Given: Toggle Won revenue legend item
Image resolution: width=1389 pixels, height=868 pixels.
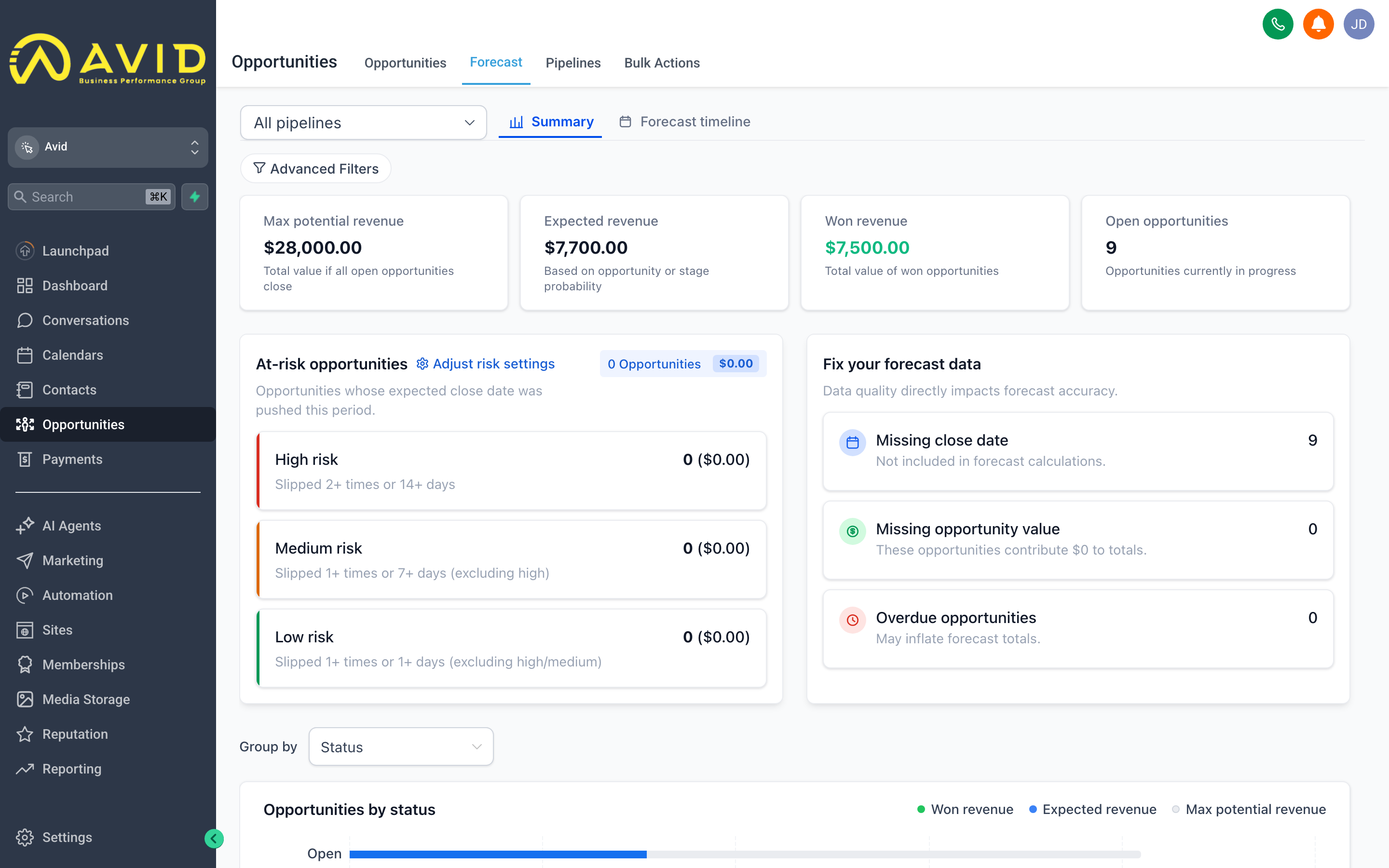Looking at the screenshot, I should click(966, 809).
